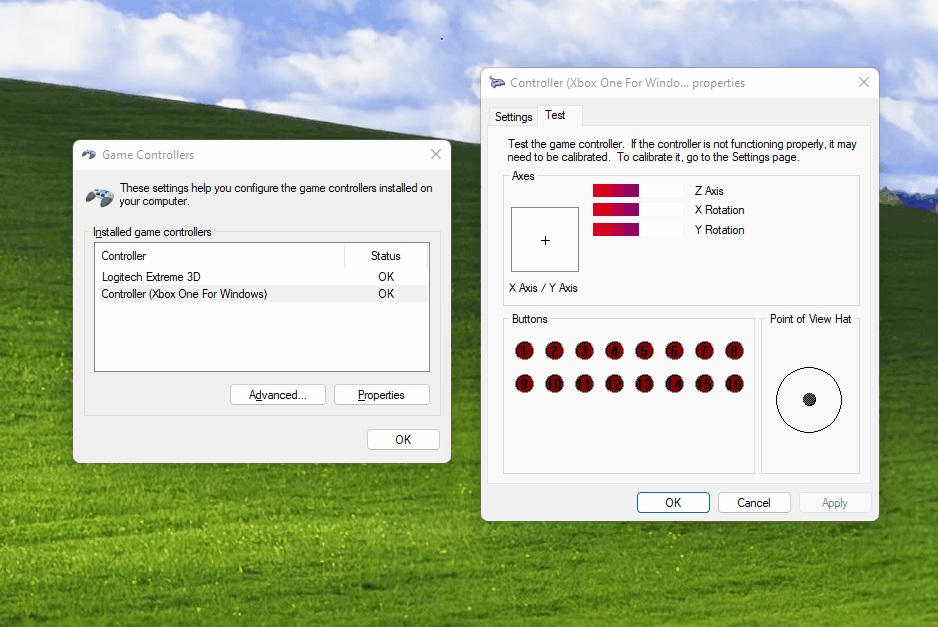Click button indicator 15 in Buttons group
The width and height of the screenshot is (938, 627).
click(704, 383)
